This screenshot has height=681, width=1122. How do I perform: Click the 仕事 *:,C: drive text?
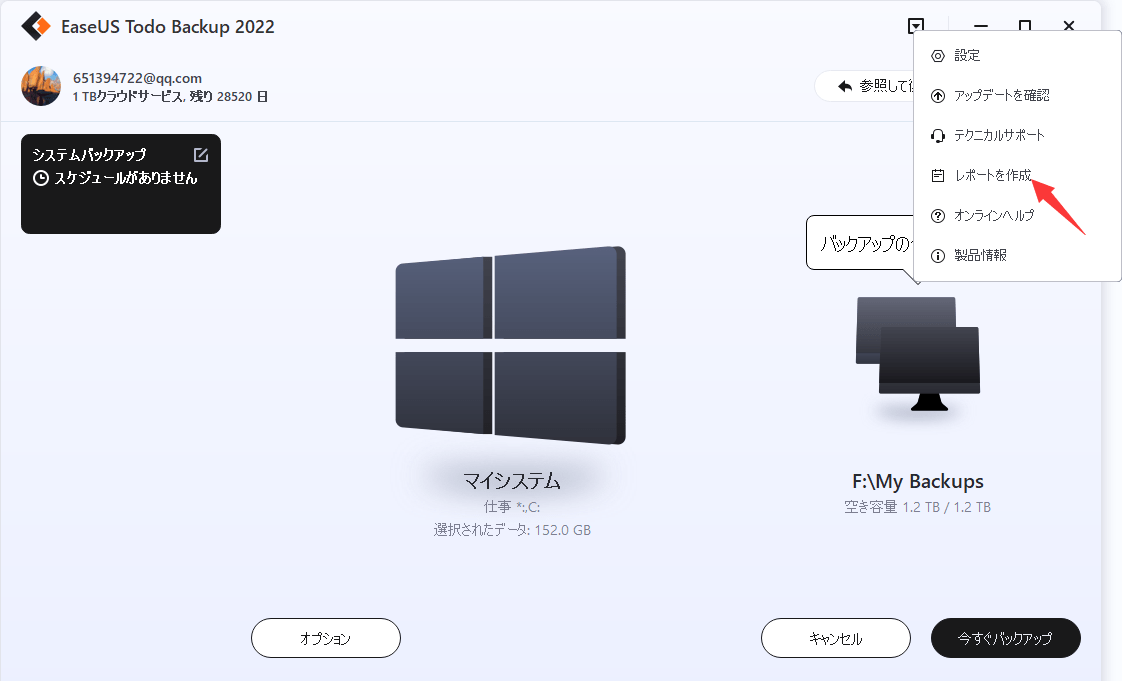[512, 507]
